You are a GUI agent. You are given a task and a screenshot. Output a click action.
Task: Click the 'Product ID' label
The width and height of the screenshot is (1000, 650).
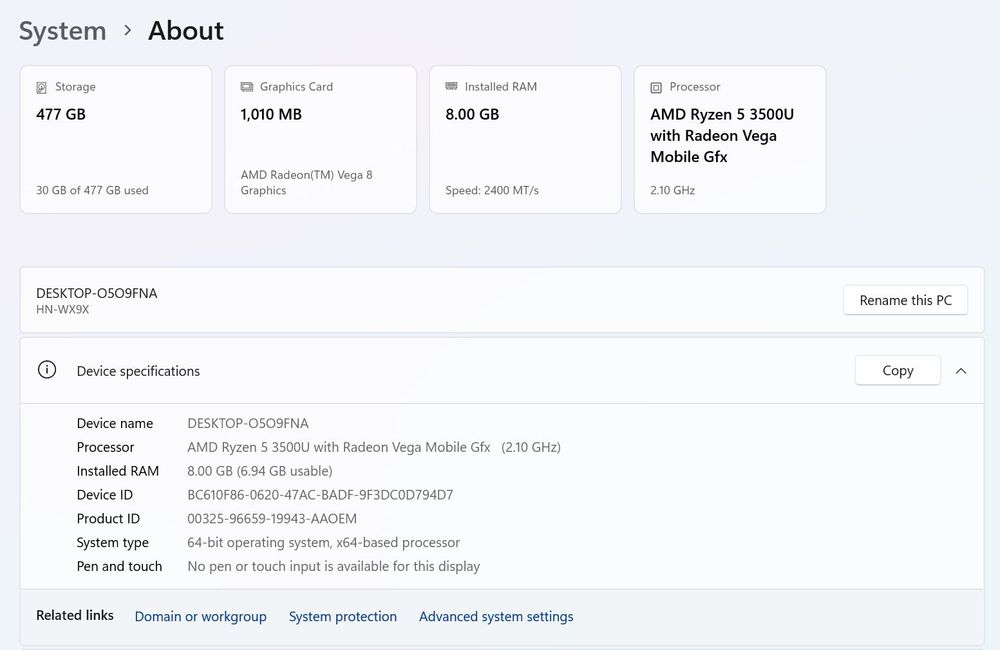tap(108, 519)
